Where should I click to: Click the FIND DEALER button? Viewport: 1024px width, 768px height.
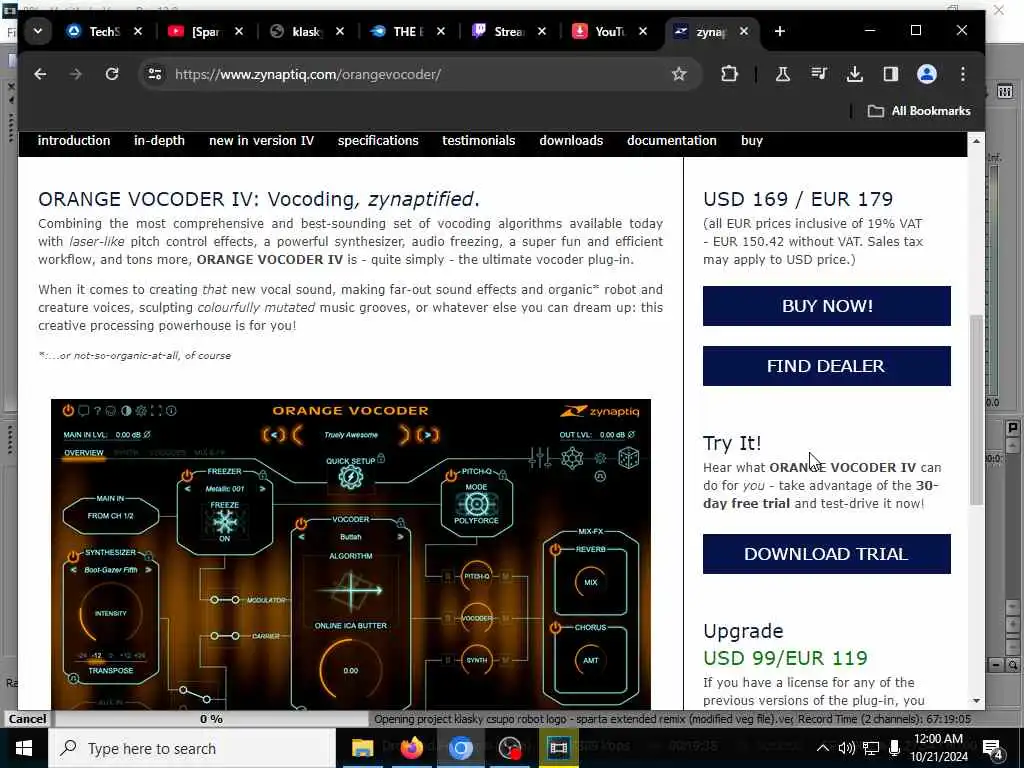[827, 366]
